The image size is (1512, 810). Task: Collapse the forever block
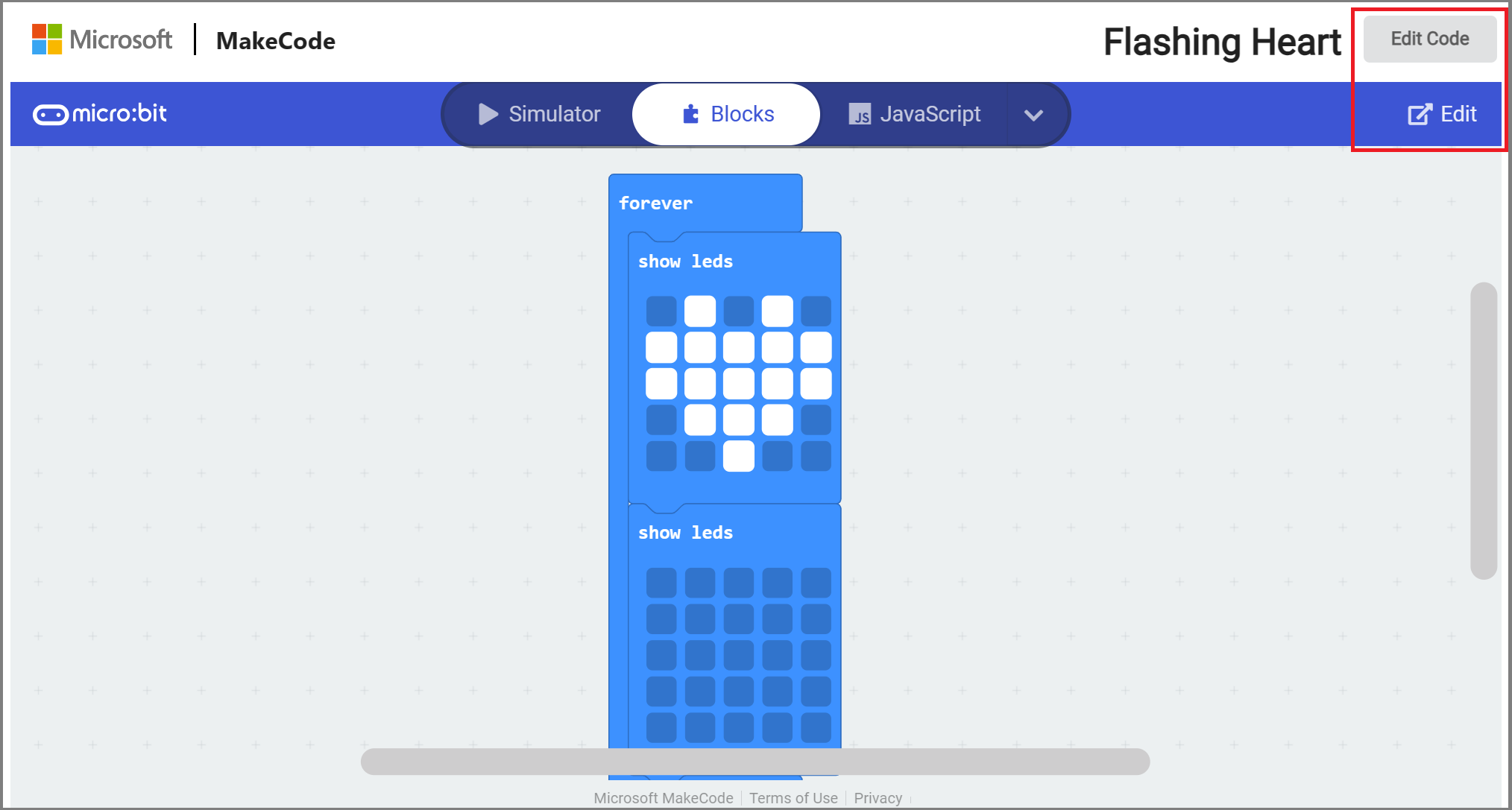pos(655,202)
